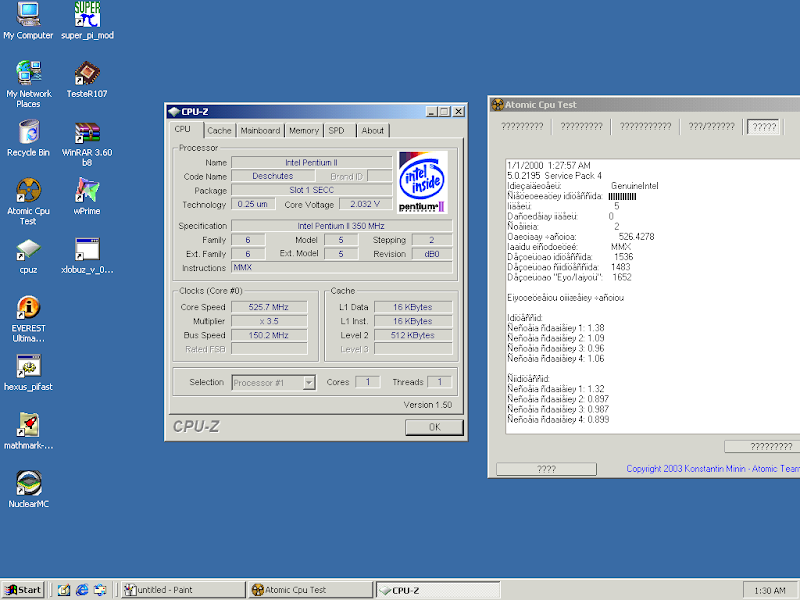Open the EVEREST Ultimate desktop icon
800x600 pixels.
[x=28, y=308]
